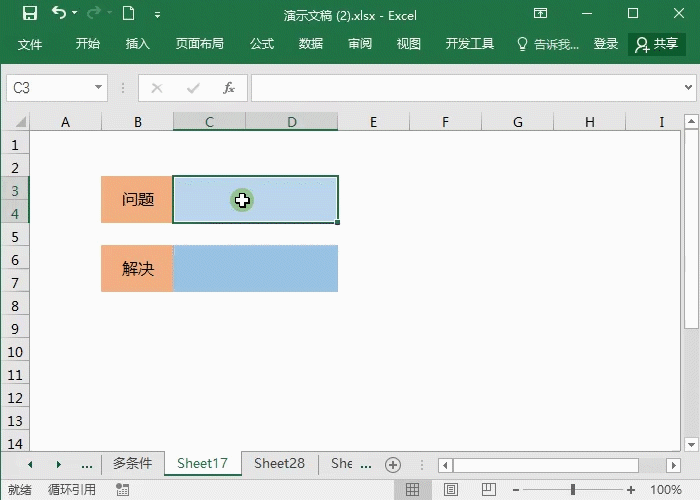700x500 pixels.
Task: Click the zoom slider handle
Action: (572, 490)
